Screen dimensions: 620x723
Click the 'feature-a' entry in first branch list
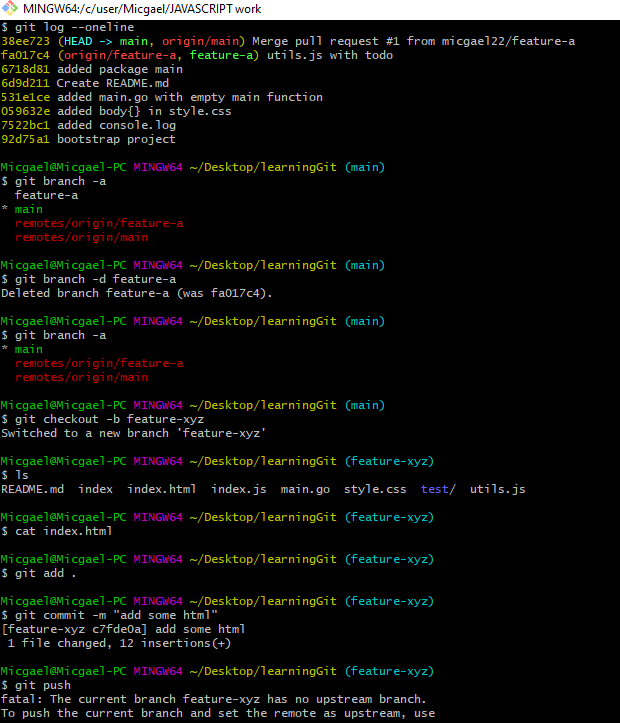point(47,195)
